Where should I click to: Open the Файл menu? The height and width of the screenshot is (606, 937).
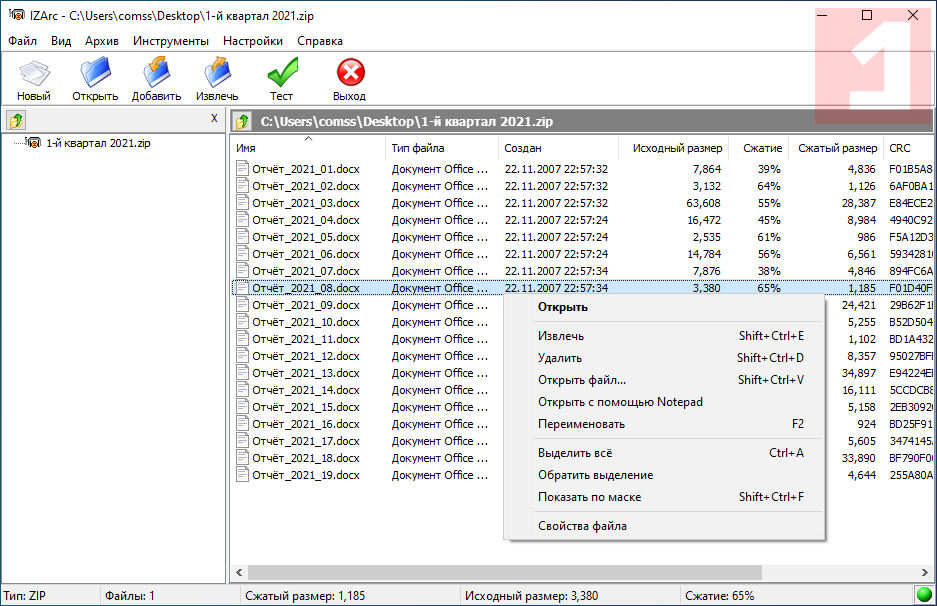[x=22, y=41]
